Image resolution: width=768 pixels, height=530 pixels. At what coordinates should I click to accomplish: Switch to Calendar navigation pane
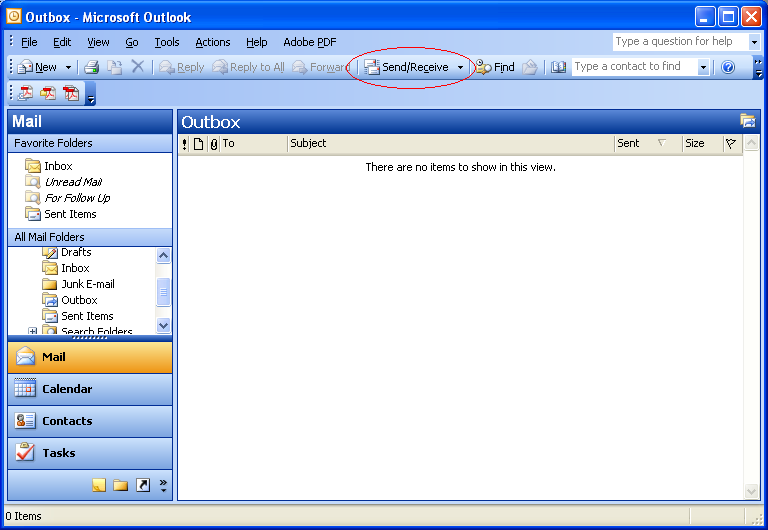(x=90, y=389)
